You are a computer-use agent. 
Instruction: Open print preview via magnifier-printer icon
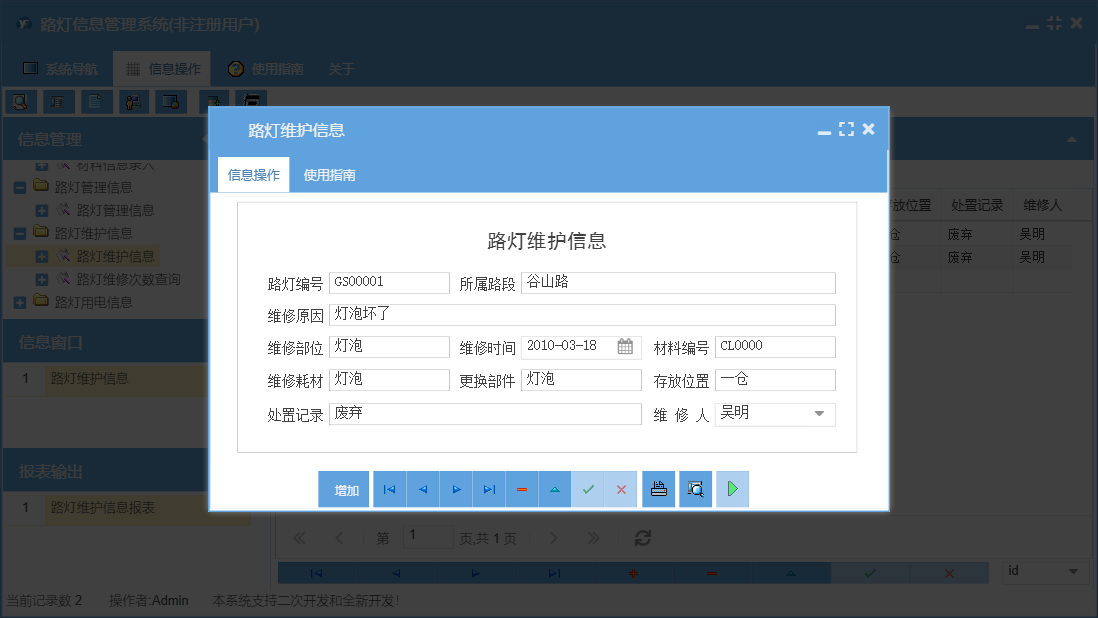pos(695,489)
